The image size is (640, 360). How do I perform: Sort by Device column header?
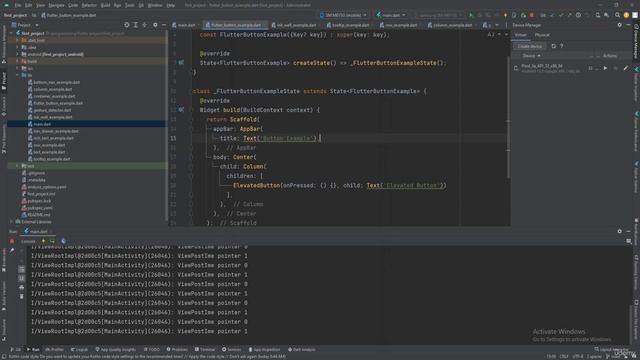[531, 56]
